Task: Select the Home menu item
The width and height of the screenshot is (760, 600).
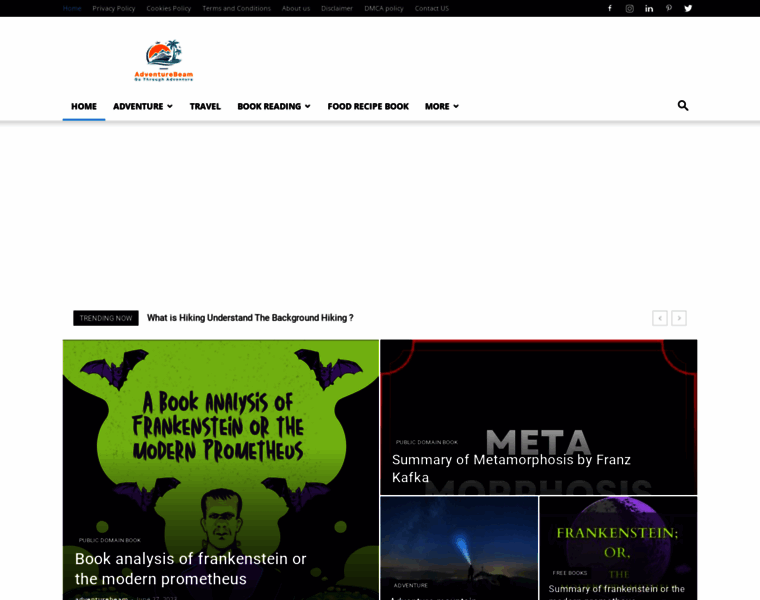Action: point(84,106)
